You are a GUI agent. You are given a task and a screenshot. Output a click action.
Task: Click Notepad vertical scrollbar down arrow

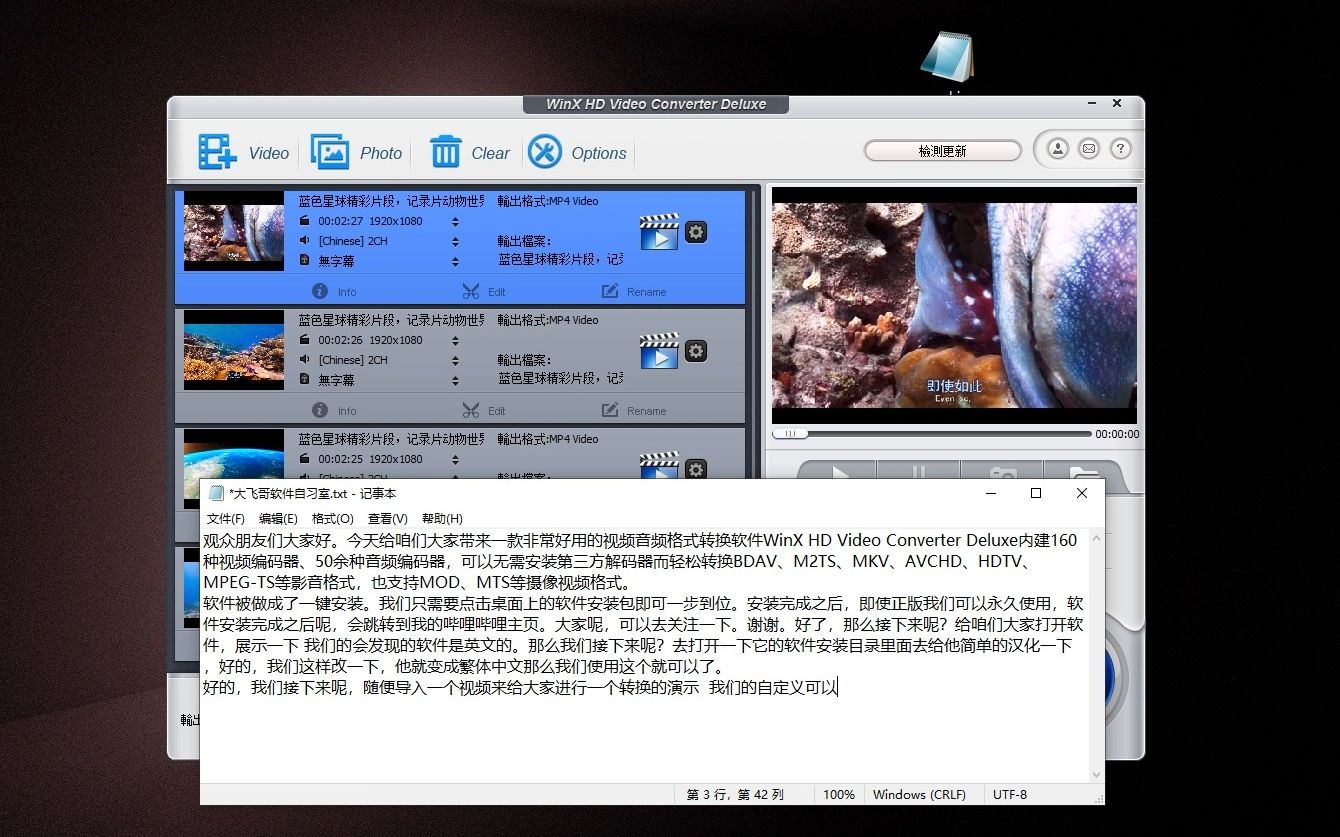coord(1097,774)
